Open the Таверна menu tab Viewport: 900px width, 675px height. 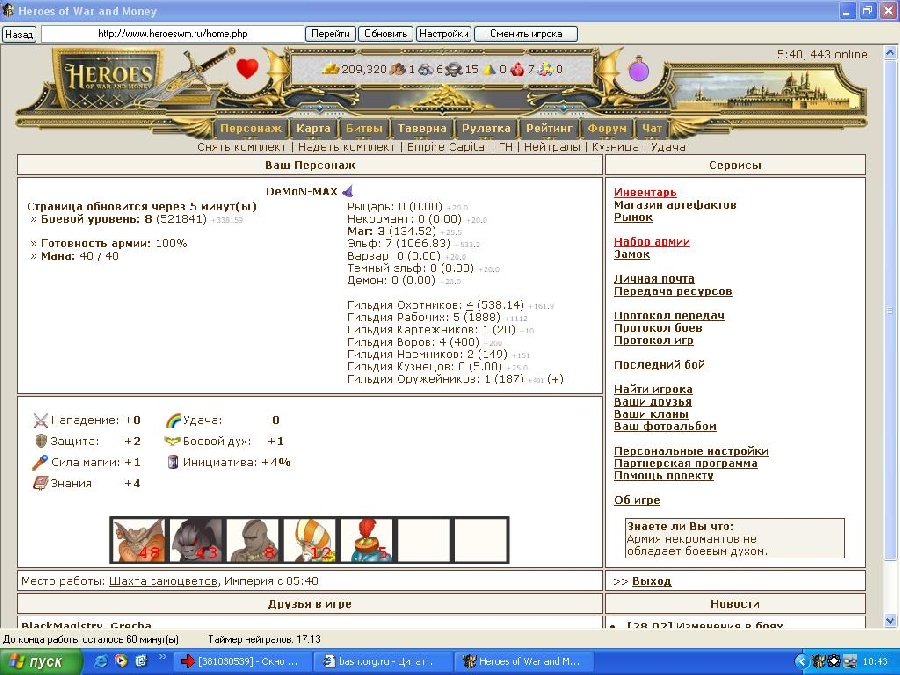click(422, 129)
